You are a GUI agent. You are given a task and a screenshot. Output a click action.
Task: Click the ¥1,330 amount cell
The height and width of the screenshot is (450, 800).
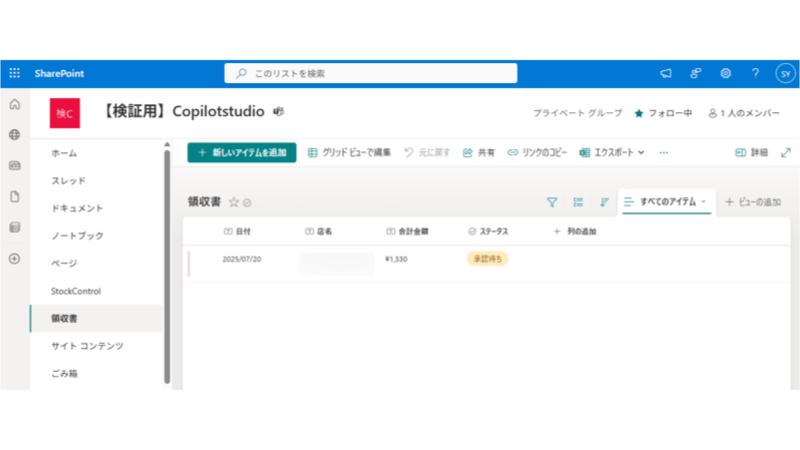396,259
